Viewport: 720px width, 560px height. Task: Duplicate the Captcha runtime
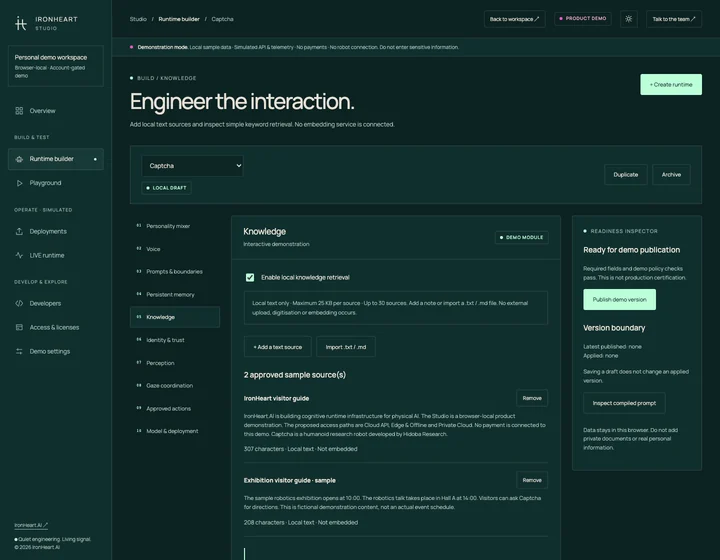tap(625, 174)
